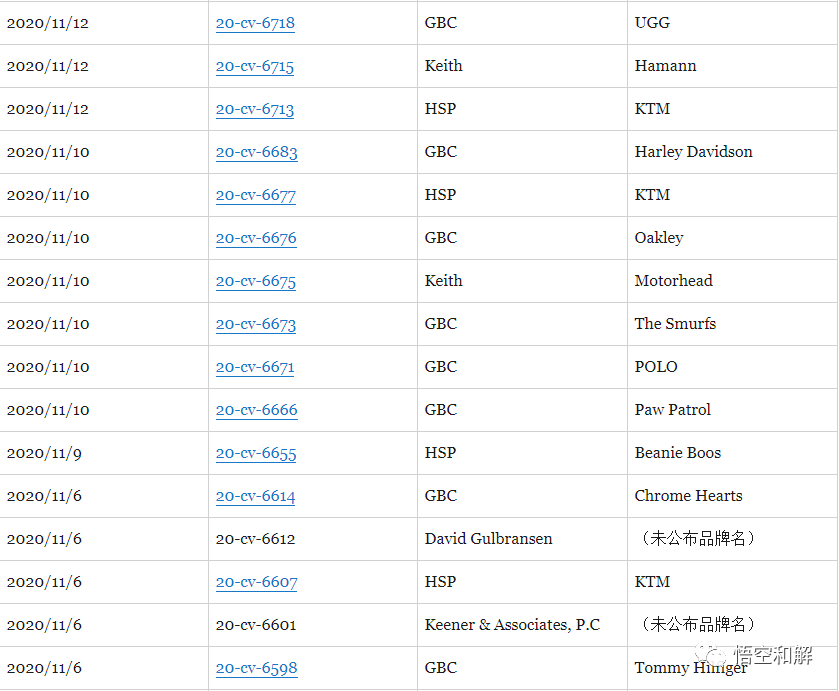The image size is (839, 691).
Task: Click GBC in the UGG row
Action: (x=440, y=22)
